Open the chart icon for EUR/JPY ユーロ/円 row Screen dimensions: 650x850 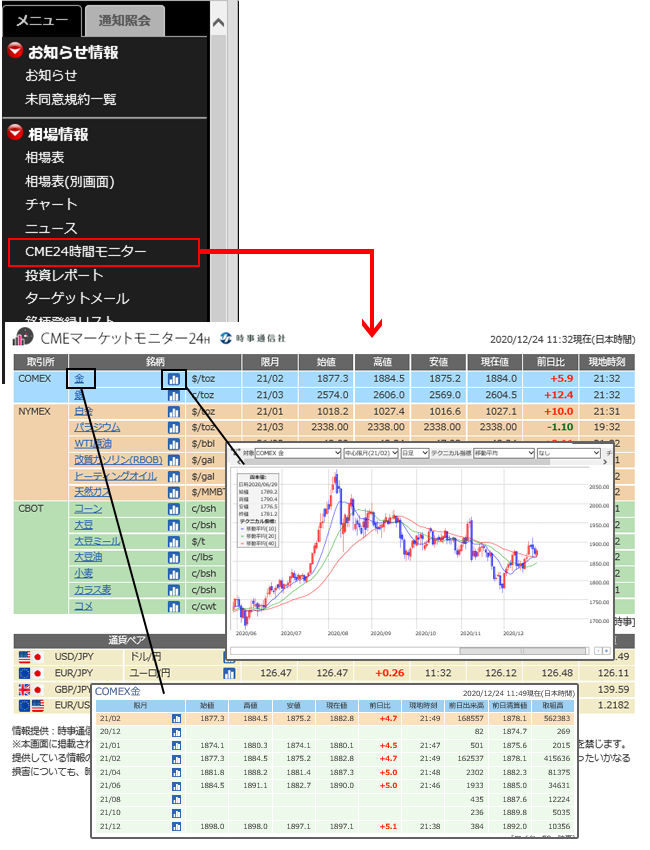pyautogui.click(x=229, y=673)
